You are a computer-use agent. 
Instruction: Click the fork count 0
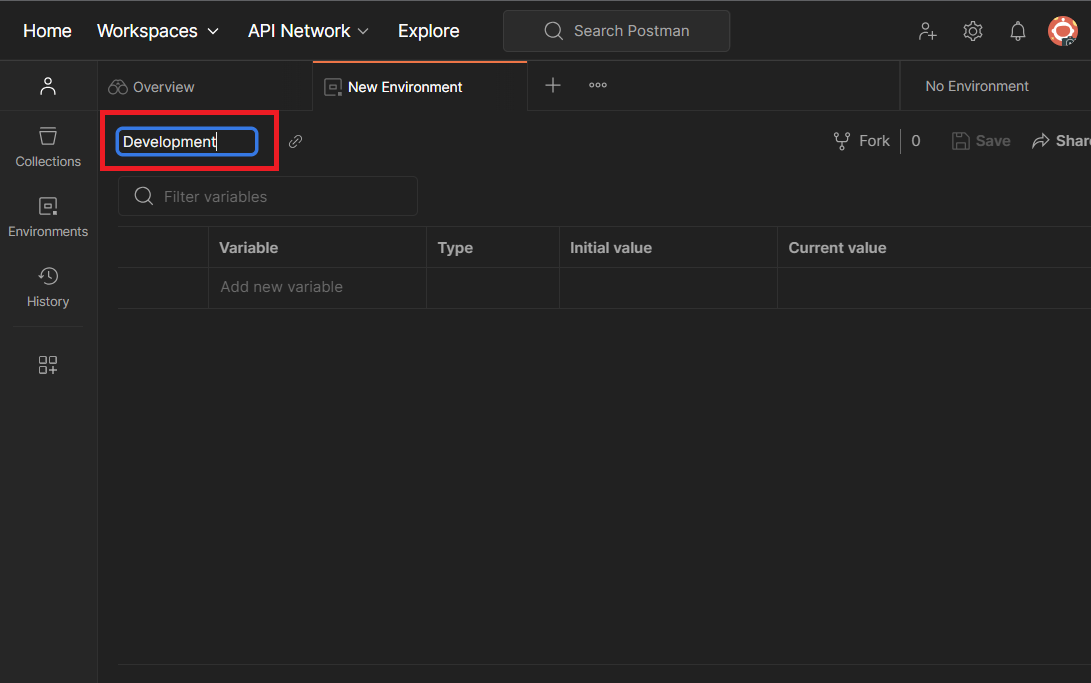click(x=916, y=141)
